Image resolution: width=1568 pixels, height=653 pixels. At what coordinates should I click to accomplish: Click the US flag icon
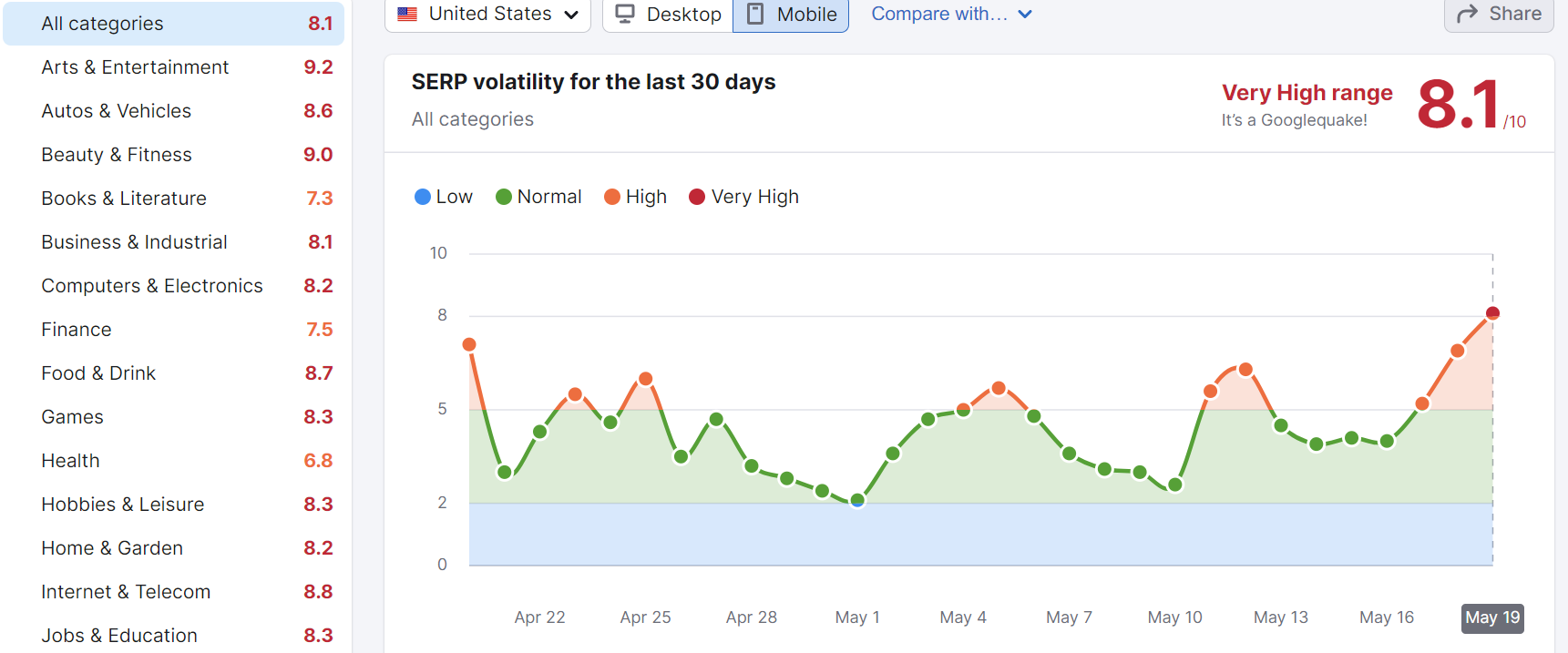click(x=407, y=15)
